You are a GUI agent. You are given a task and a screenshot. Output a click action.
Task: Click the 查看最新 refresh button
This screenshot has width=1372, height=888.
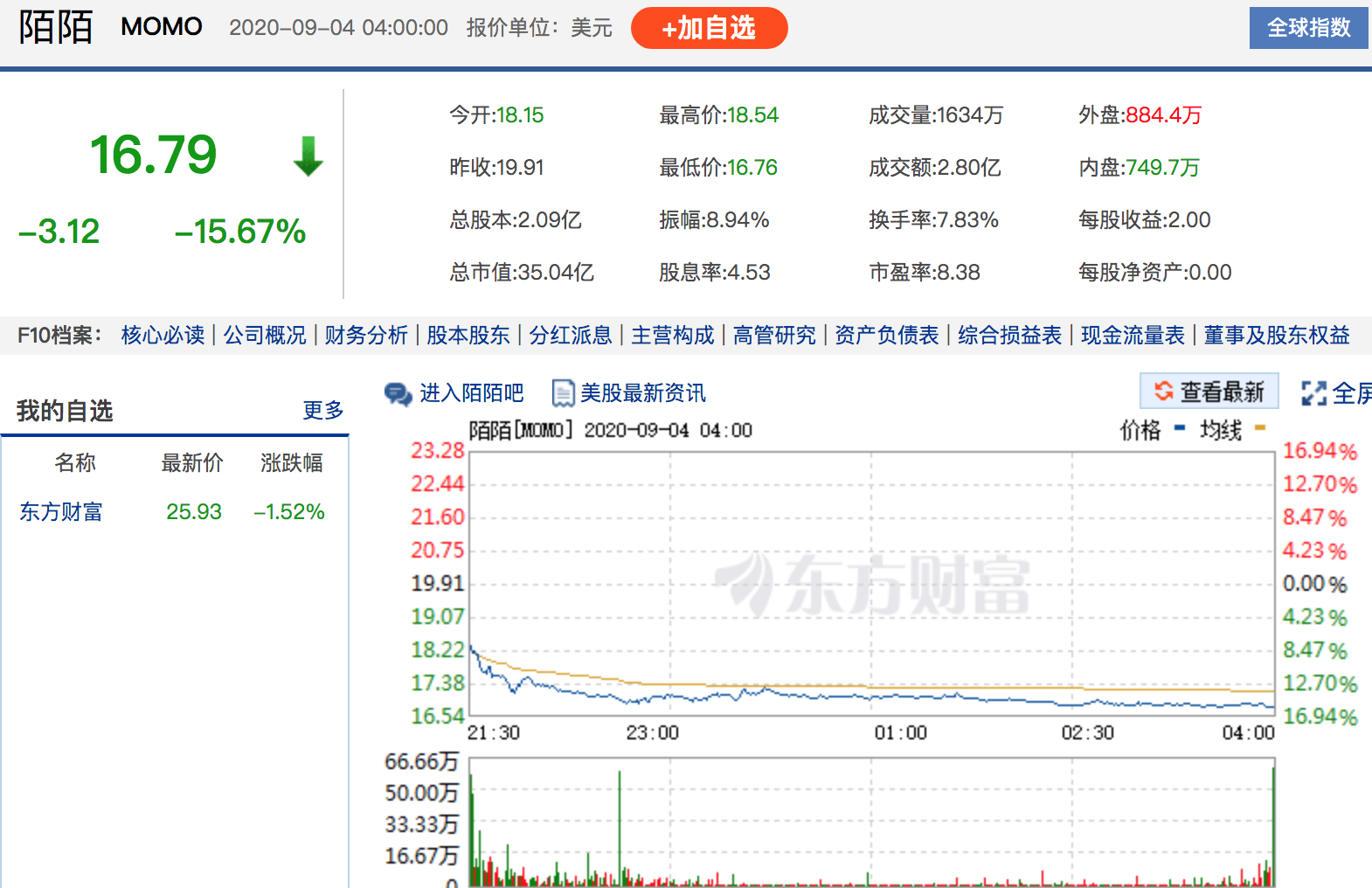click(1209, 392)
